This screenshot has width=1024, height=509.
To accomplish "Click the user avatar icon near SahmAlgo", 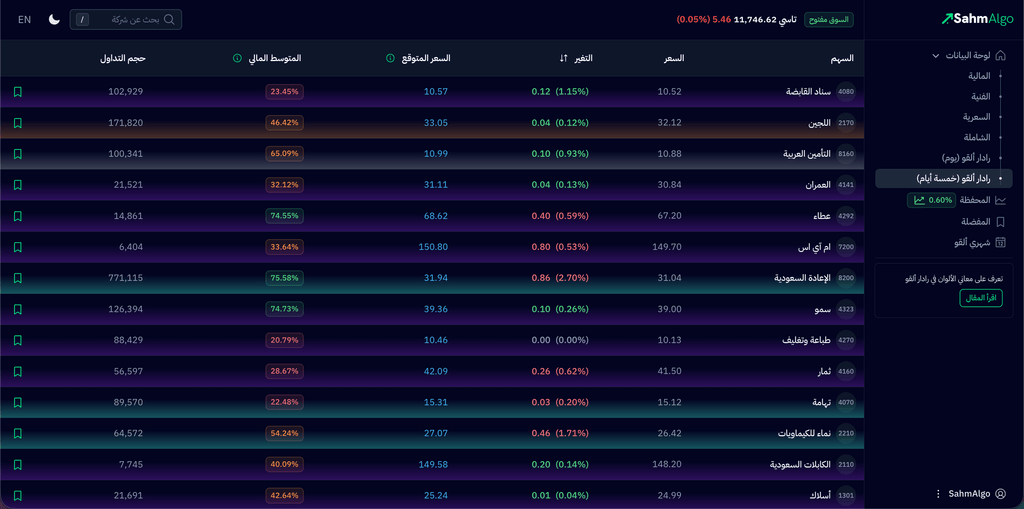I will click(x=1000, y=494).
